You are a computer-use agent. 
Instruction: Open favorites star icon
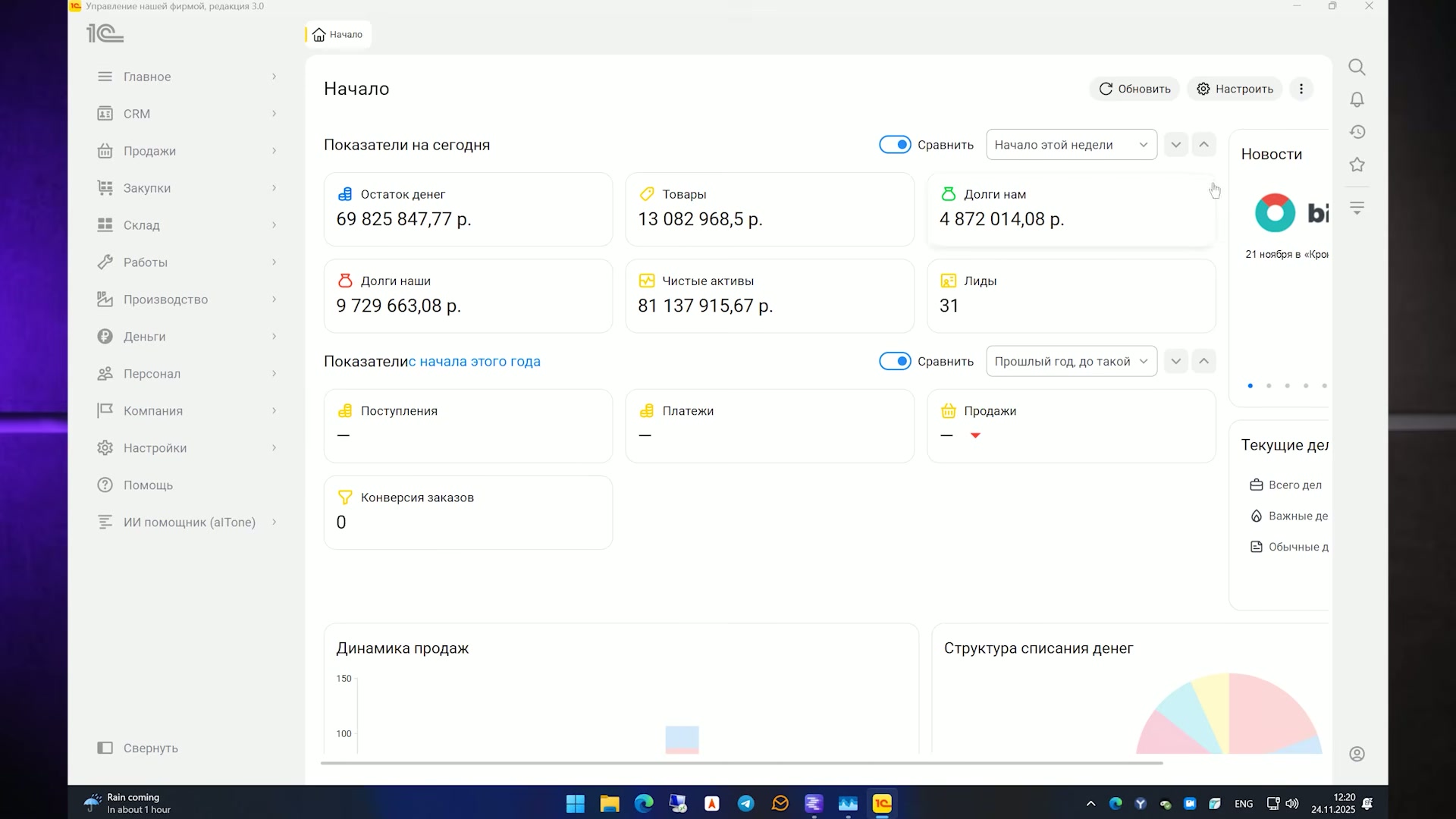coord(1357,165)
